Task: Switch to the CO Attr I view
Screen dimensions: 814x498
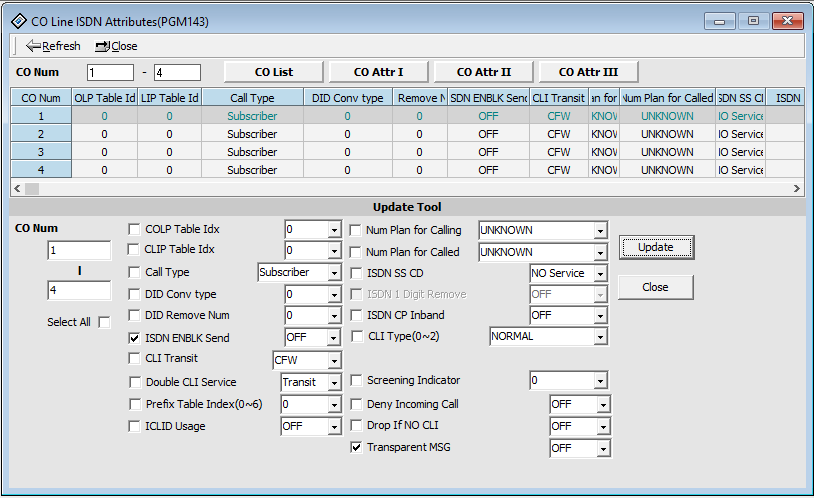Action: click(x=378, y=72)
